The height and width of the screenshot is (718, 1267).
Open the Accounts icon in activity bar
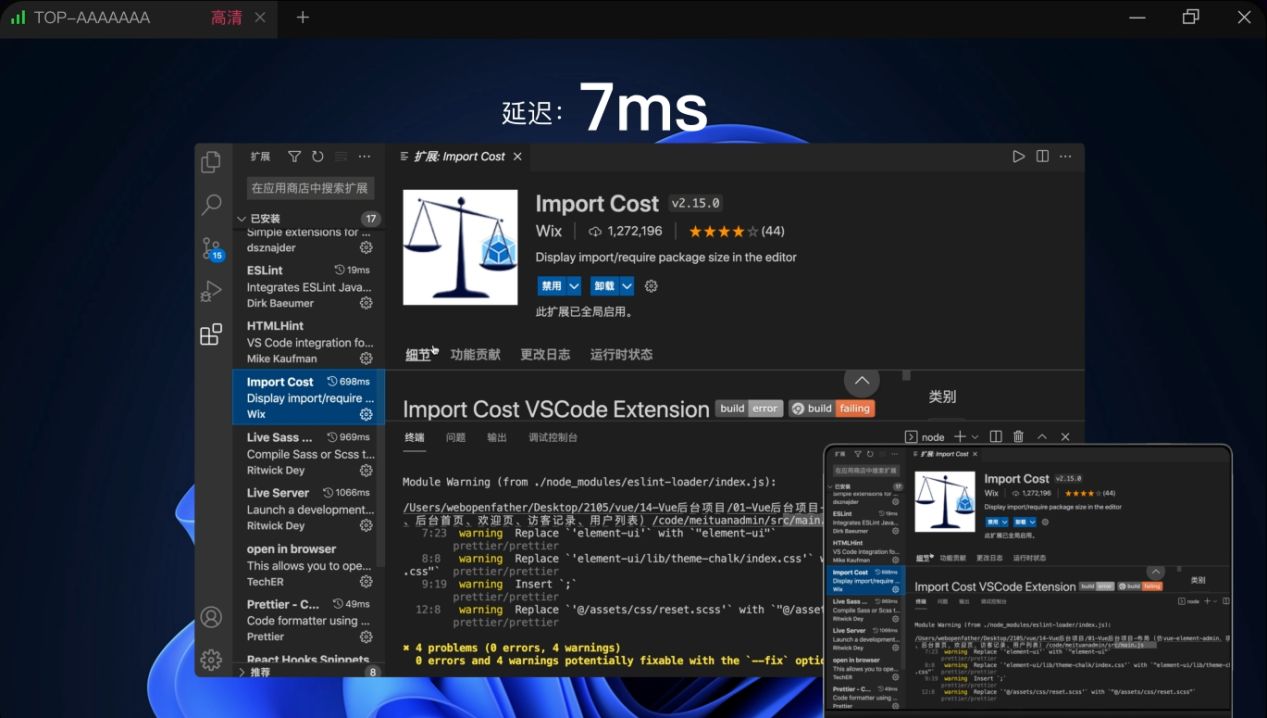211,617
